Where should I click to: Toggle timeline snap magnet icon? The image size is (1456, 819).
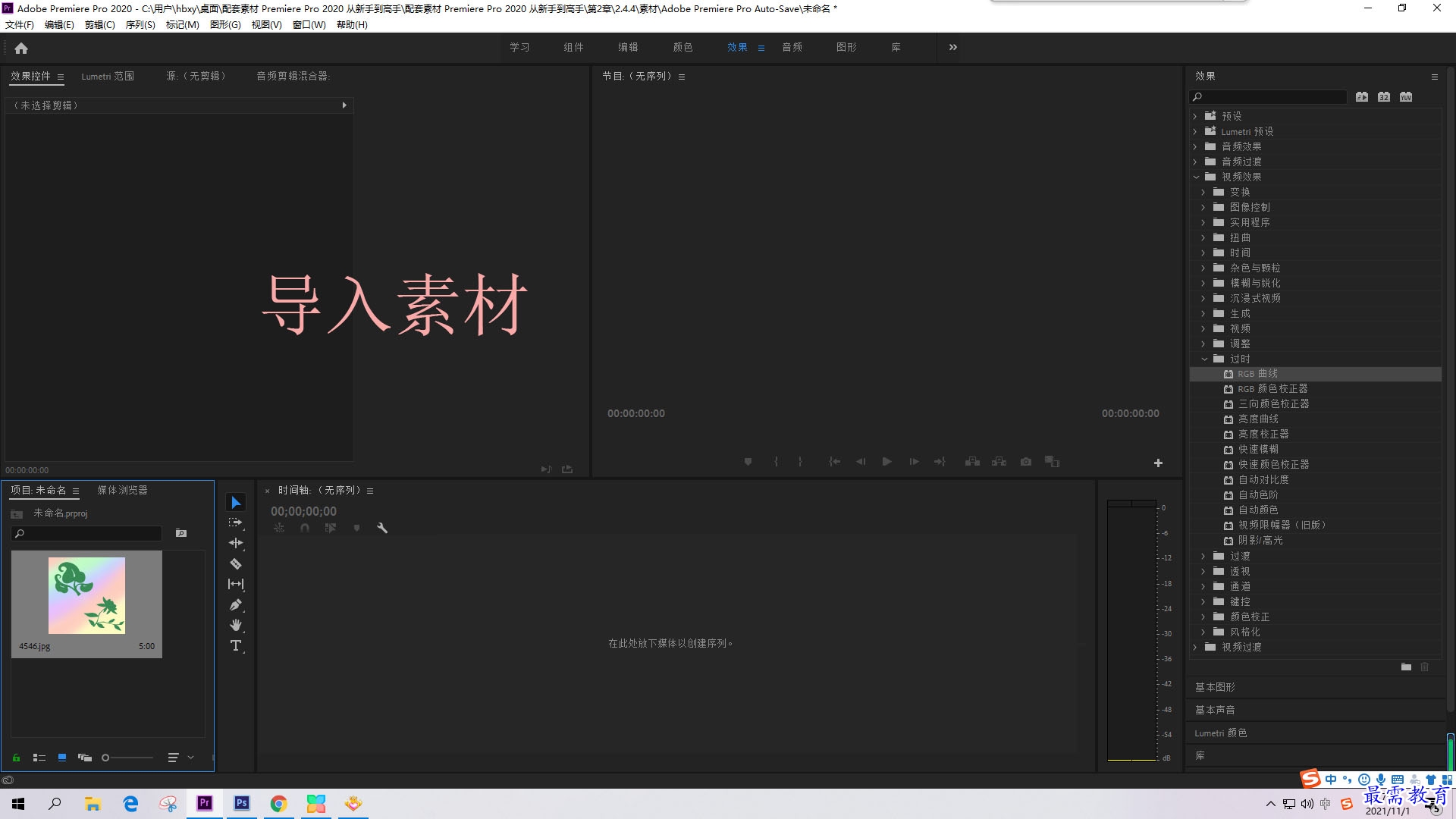pos(304,528)
